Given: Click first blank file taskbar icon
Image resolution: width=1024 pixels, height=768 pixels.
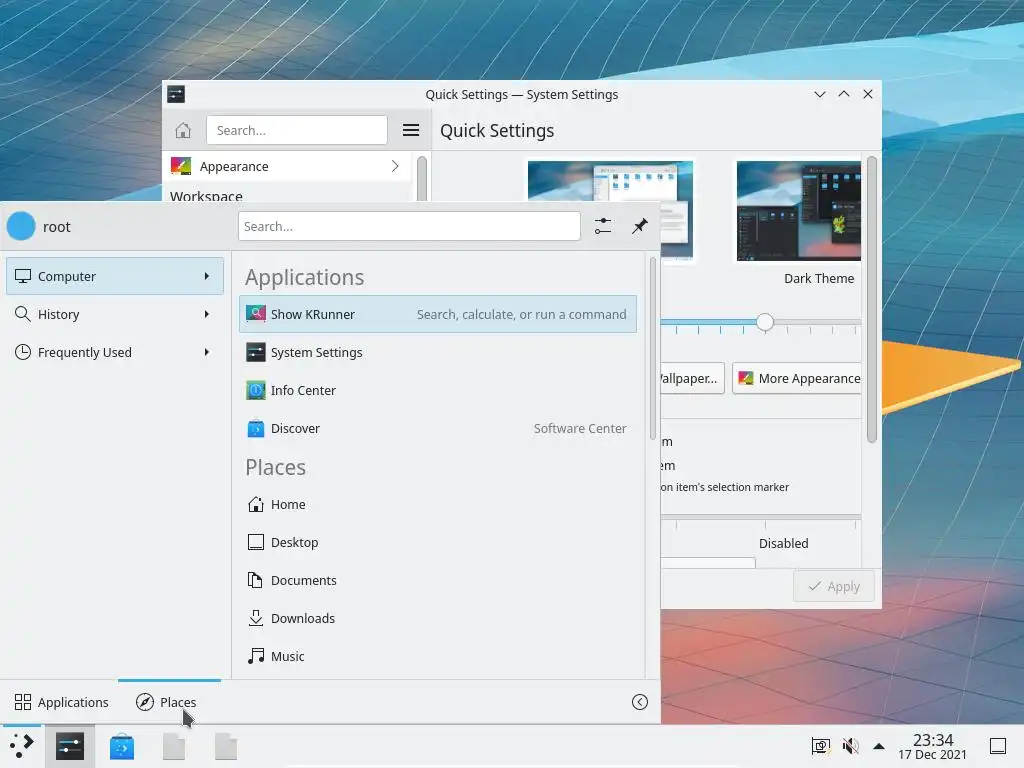Looking at the screenshot, I should click(x=174, y=746).
